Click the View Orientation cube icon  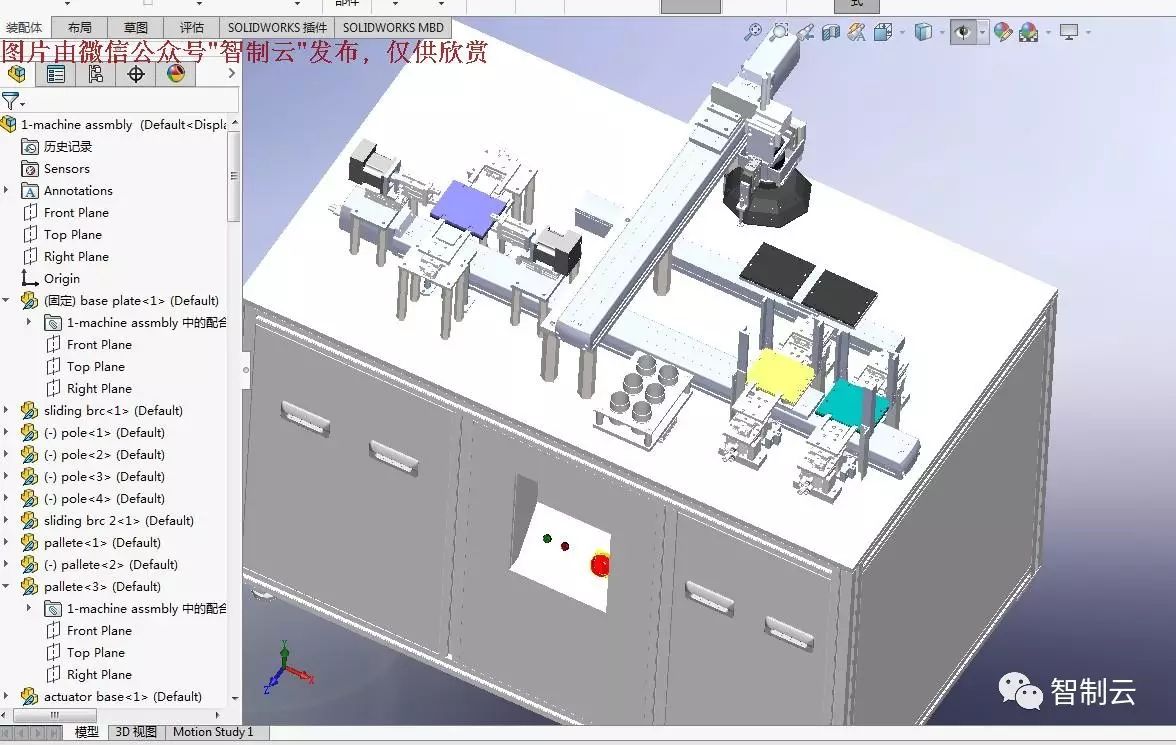[x=883, y=32]
